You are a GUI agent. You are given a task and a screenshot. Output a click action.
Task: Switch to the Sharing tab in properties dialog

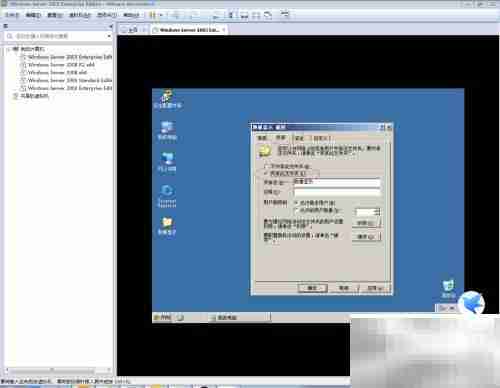click(x=281, y=137)
